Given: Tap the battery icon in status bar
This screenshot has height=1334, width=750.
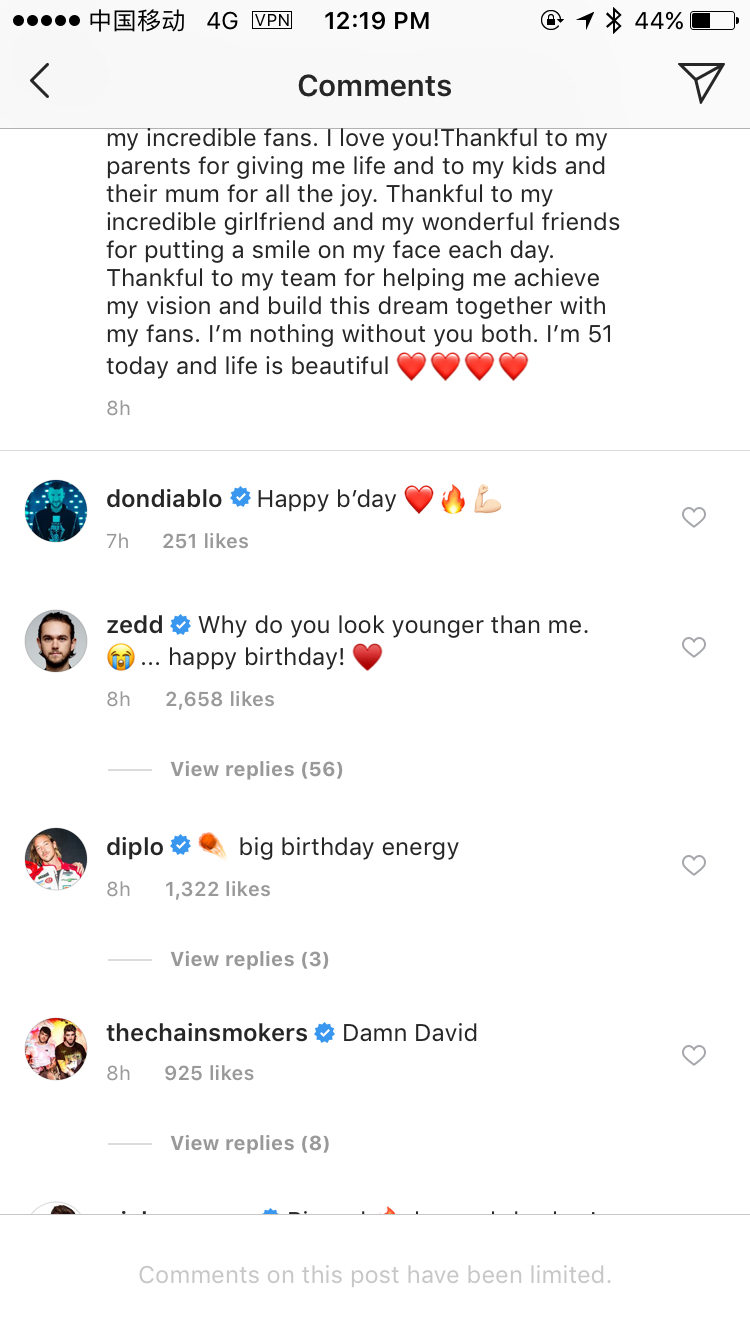Looking at the screenshot, I should pyautogui.click(x=713, y=21).
